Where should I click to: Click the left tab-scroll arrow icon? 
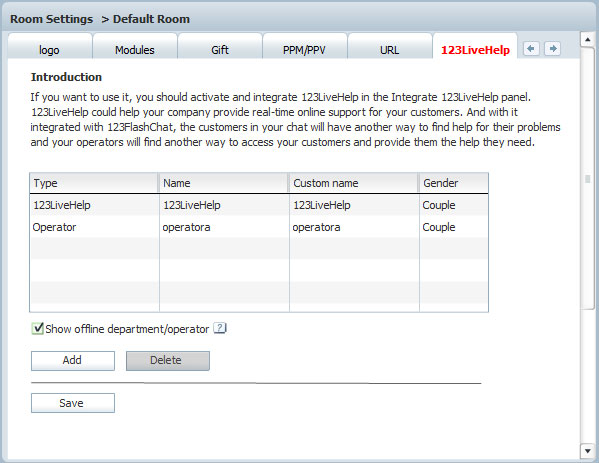click(531, 49)
